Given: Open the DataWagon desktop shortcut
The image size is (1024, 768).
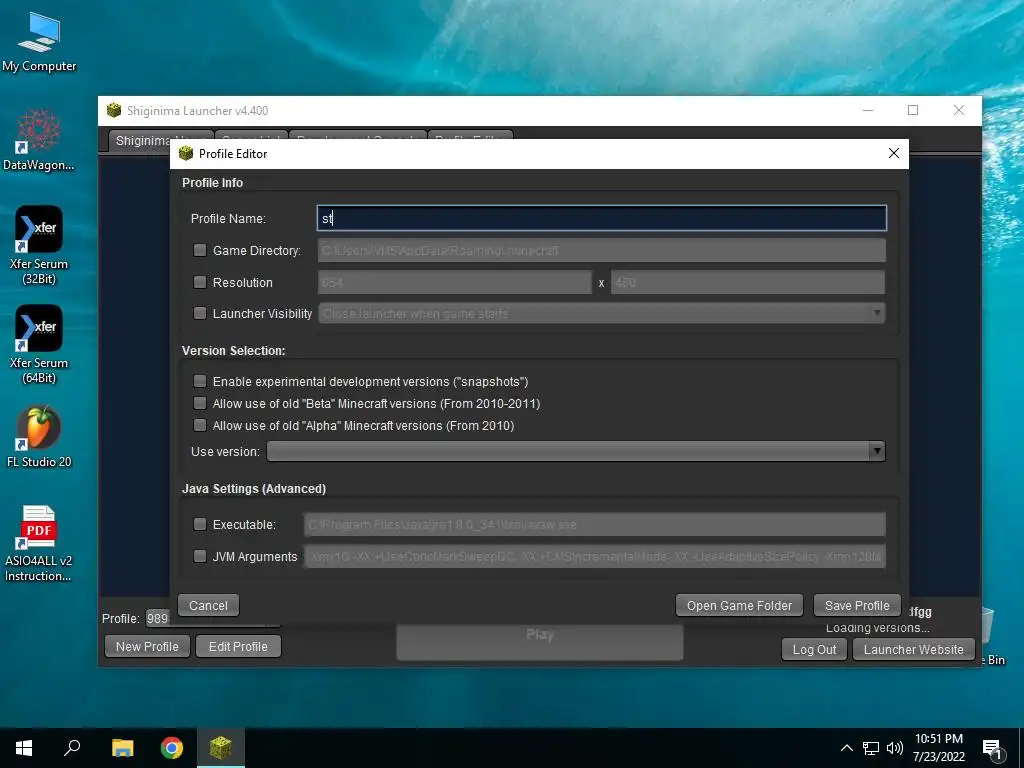Looking at the screenshot, I should click(x=39, y=140).
